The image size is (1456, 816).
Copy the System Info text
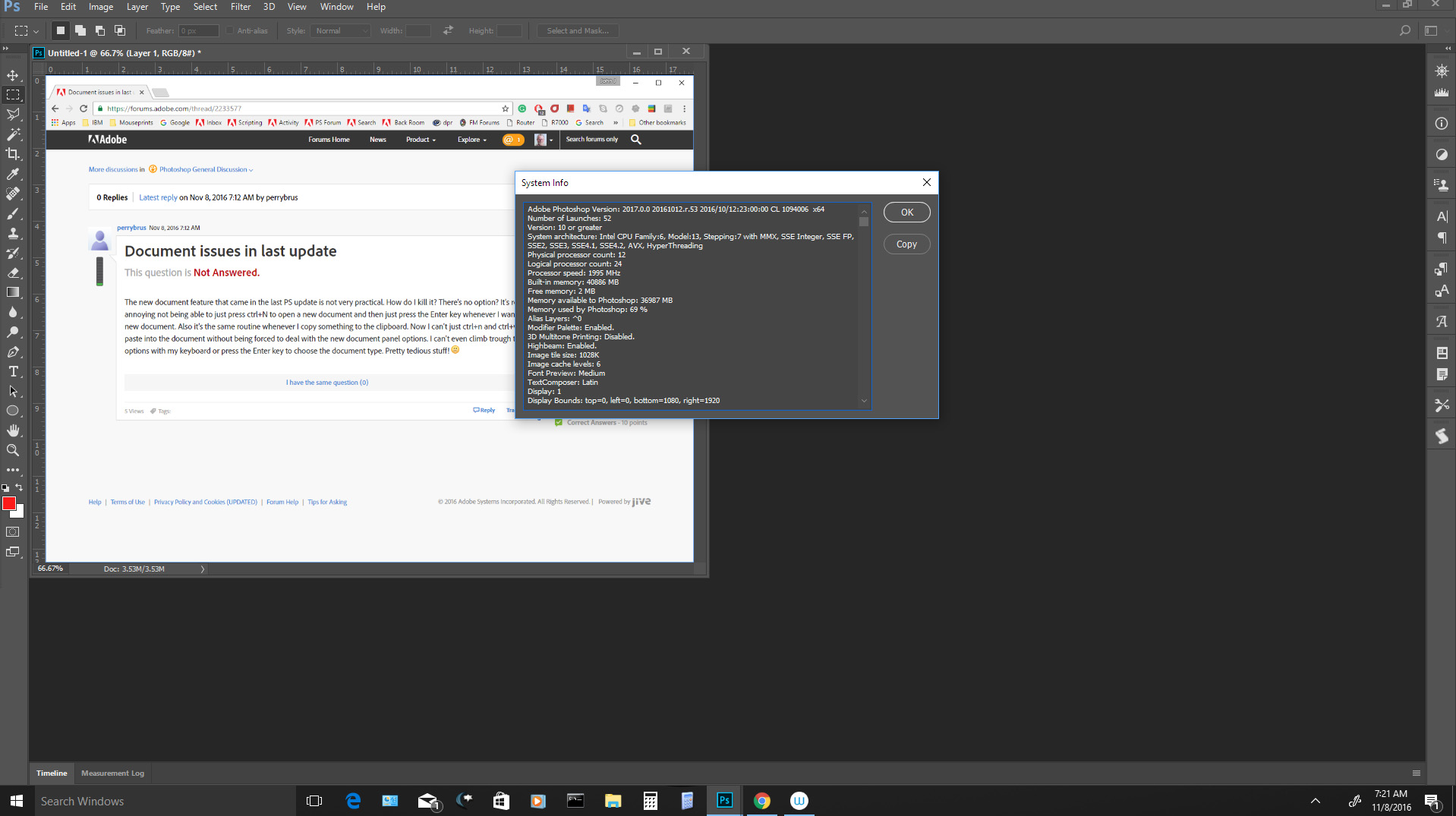tap(906, 244)
